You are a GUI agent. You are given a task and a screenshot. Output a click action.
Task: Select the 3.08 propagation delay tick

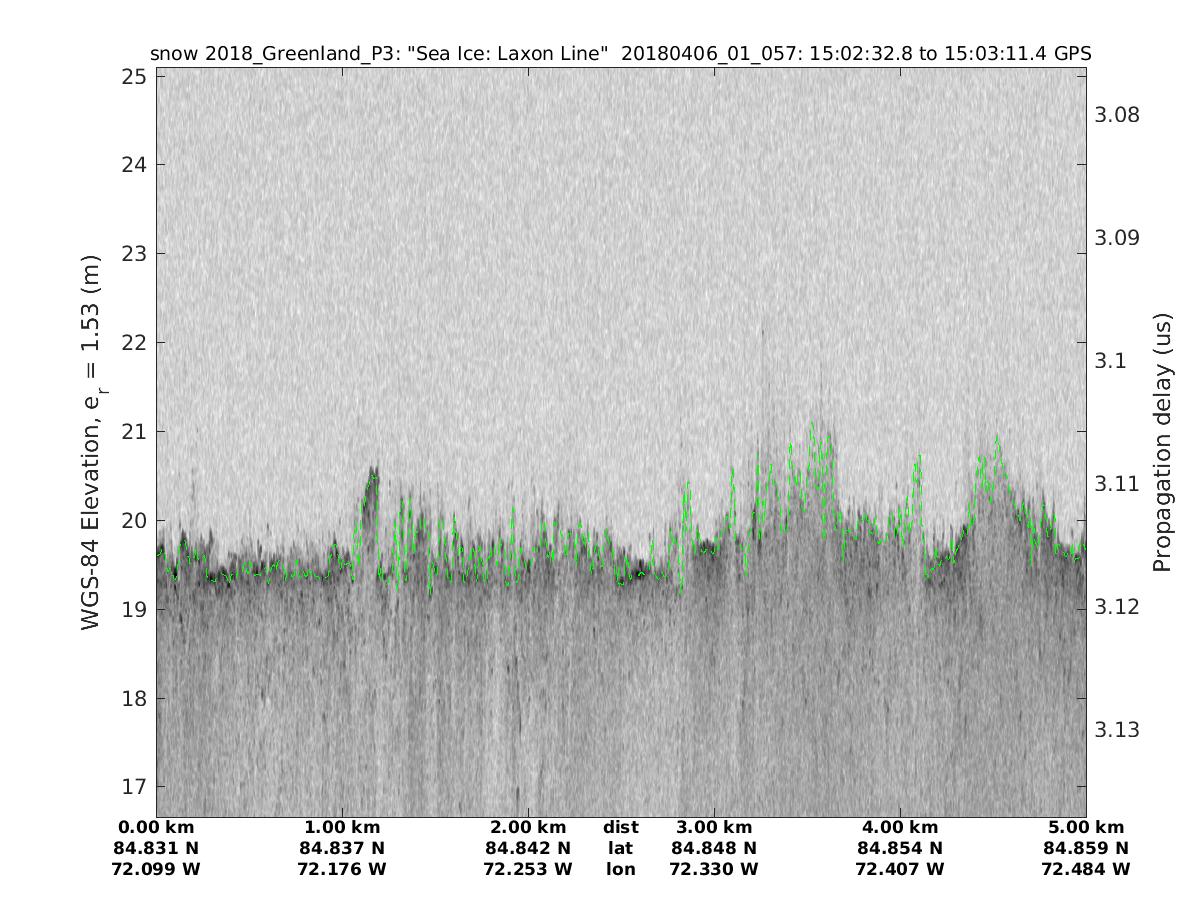pyautogui.click(x=1117, y=115)
